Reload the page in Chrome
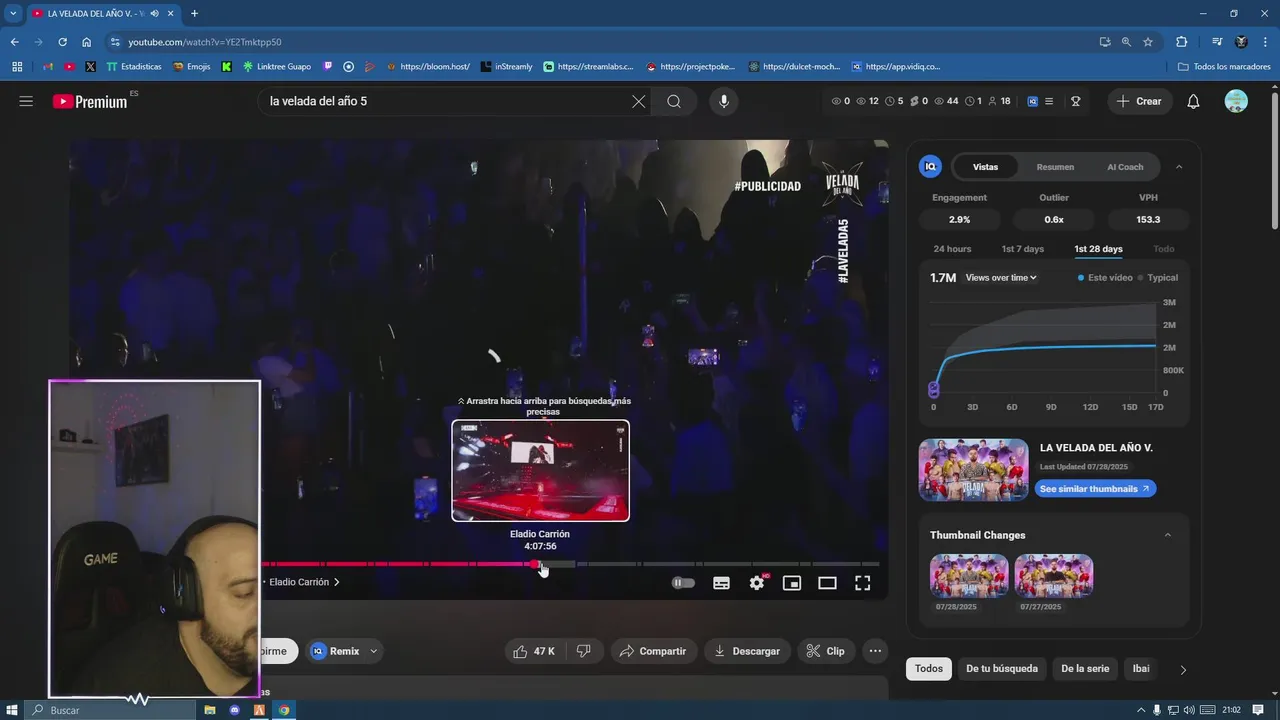This screenshot has height=720, width=1280. point(62,42)
